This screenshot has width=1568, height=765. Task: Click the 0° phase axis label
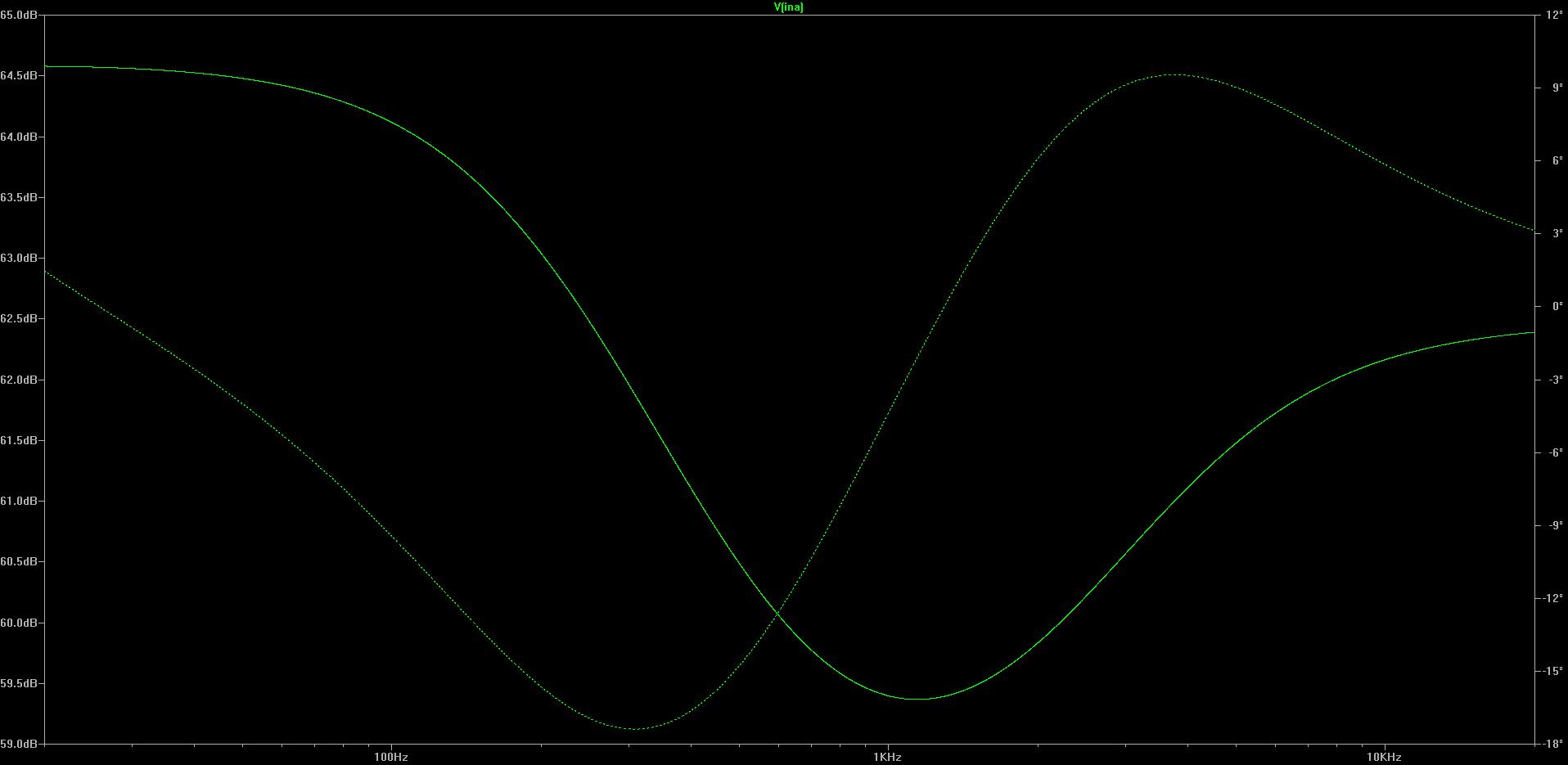(1557, 307)
